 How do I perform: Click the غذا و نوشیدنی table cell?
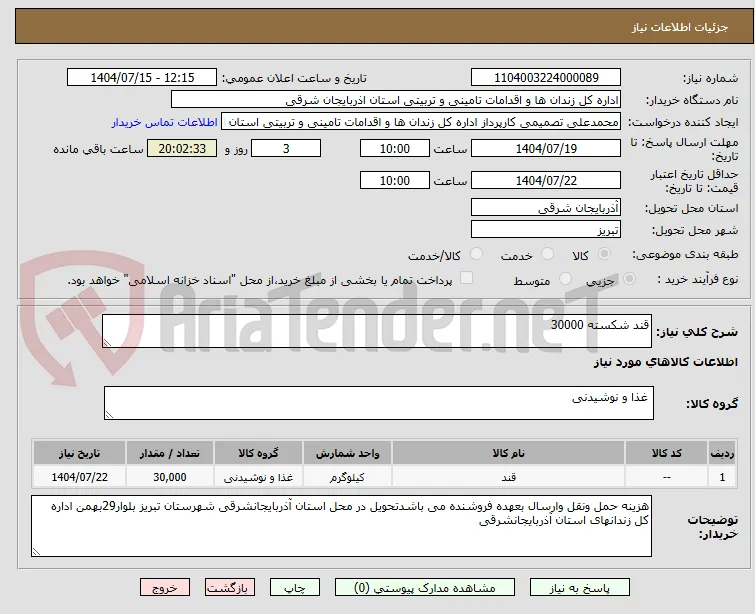258,477
